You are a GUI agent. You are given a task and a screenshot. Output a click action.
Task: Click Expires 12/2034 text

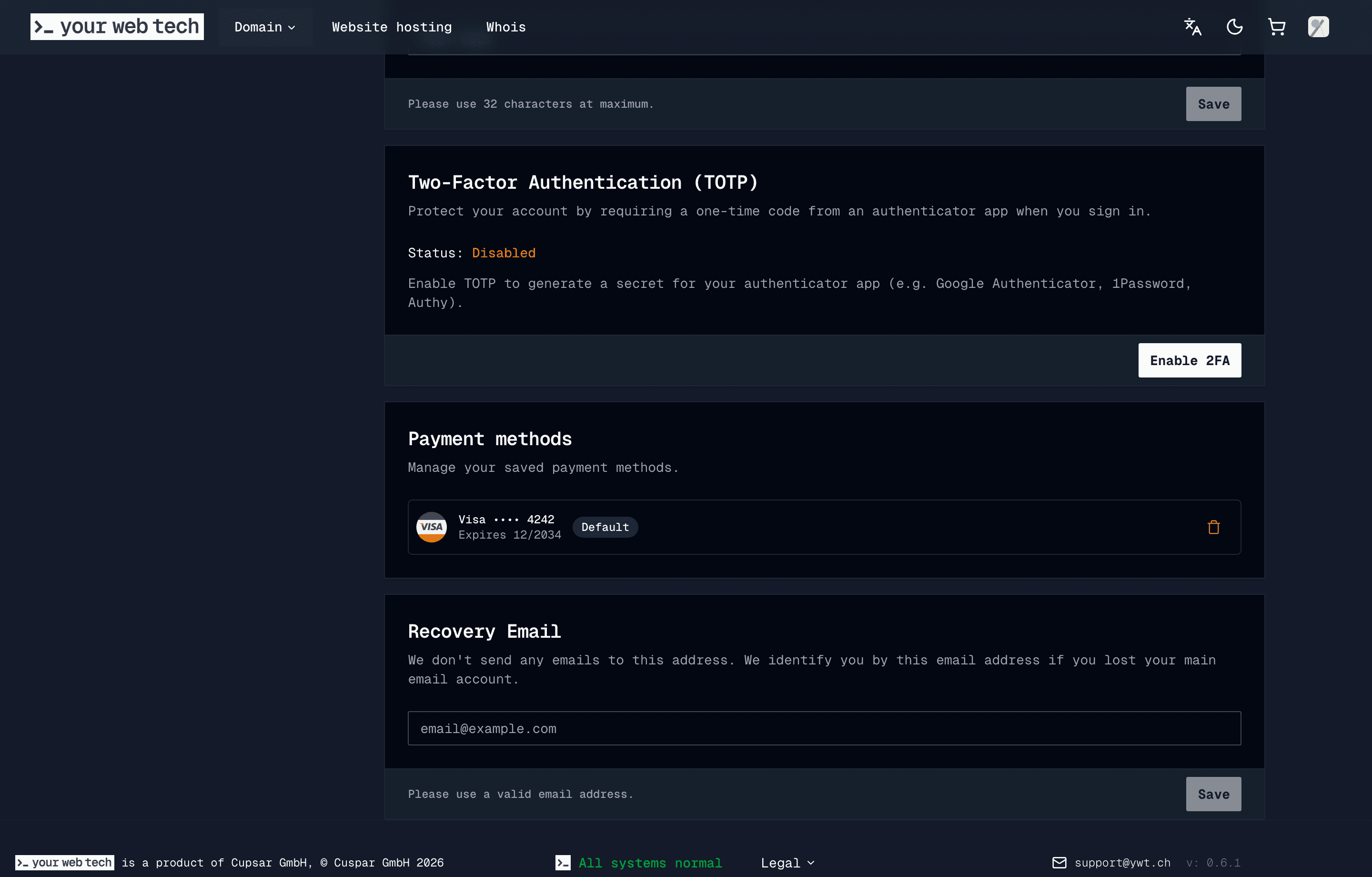pyautogui.click(x=509, y=535)
